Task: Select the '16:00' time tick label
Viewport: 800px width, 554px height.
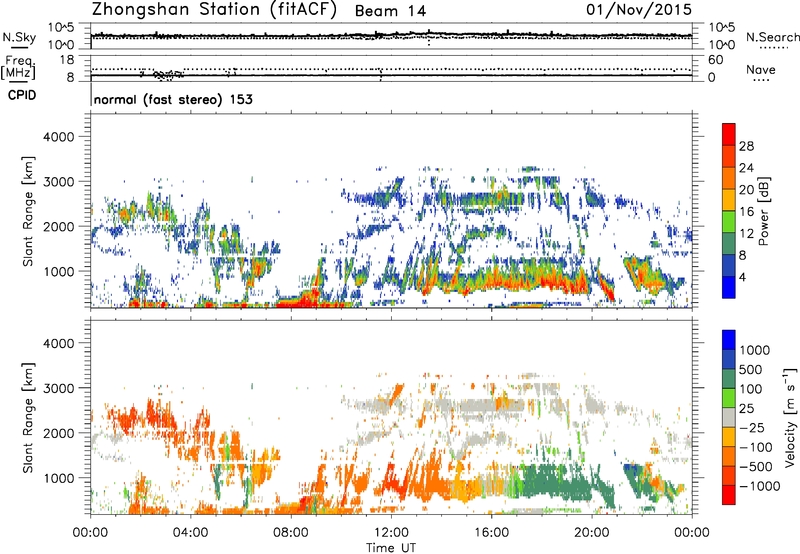Action: pos(491,533)
